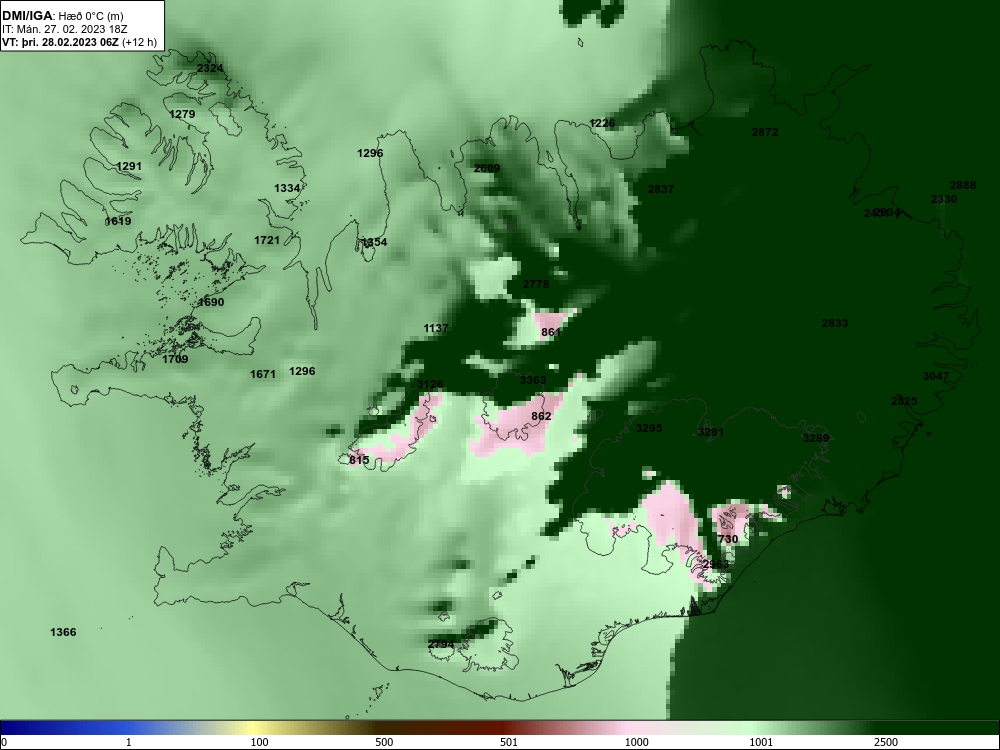Screen dimensions: 1000x750
Task: Click the 730 value label
Action: coord(728,540)
